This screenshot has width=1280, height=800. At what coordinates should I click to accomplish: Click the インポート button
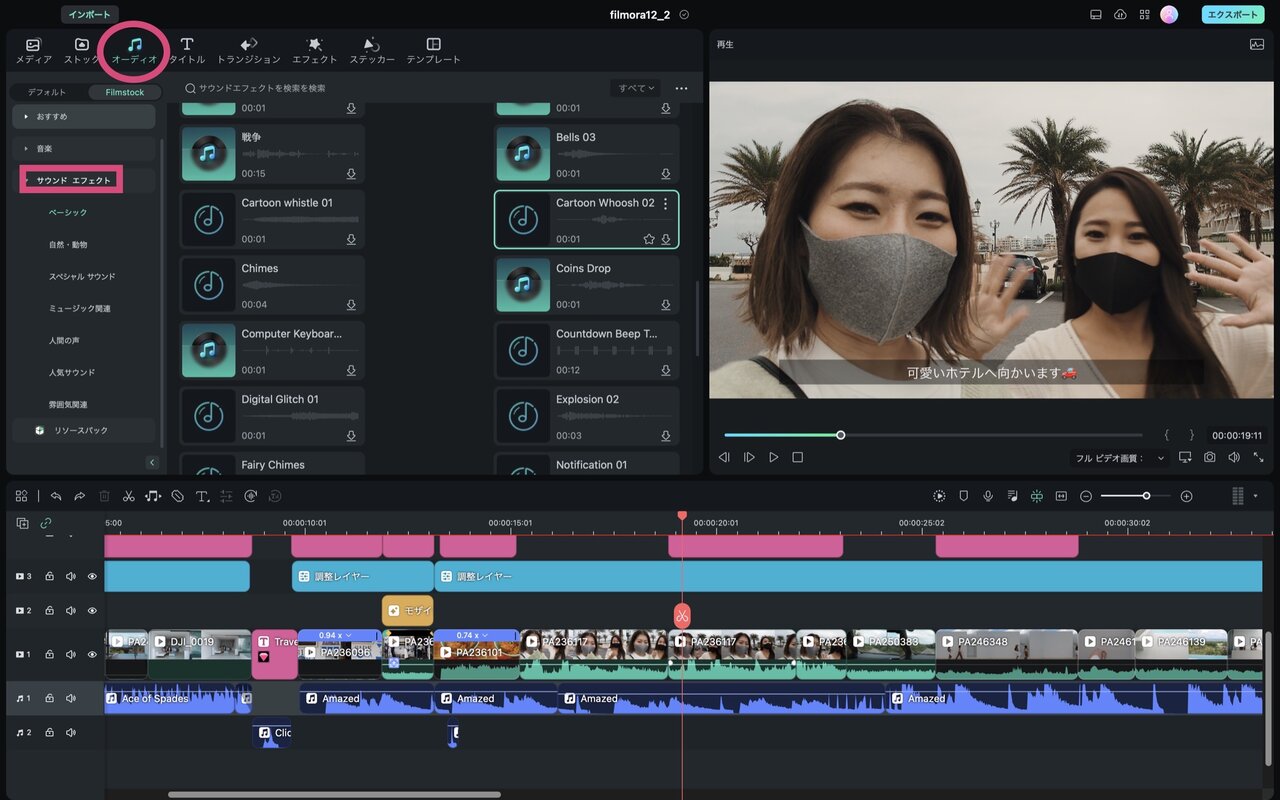[90, 14]
